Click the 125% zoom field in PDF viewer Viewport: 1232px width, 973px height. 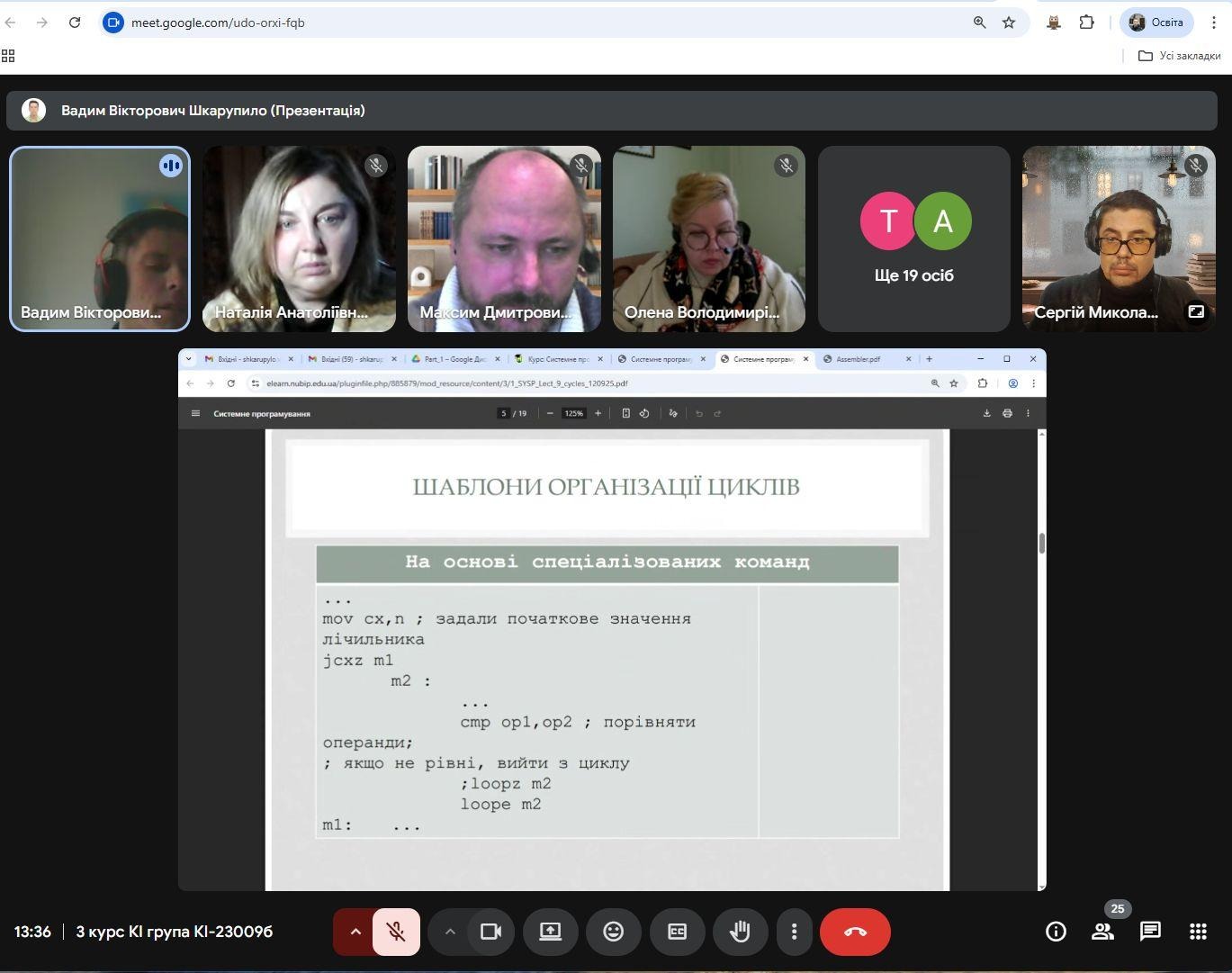coord(573,414)
